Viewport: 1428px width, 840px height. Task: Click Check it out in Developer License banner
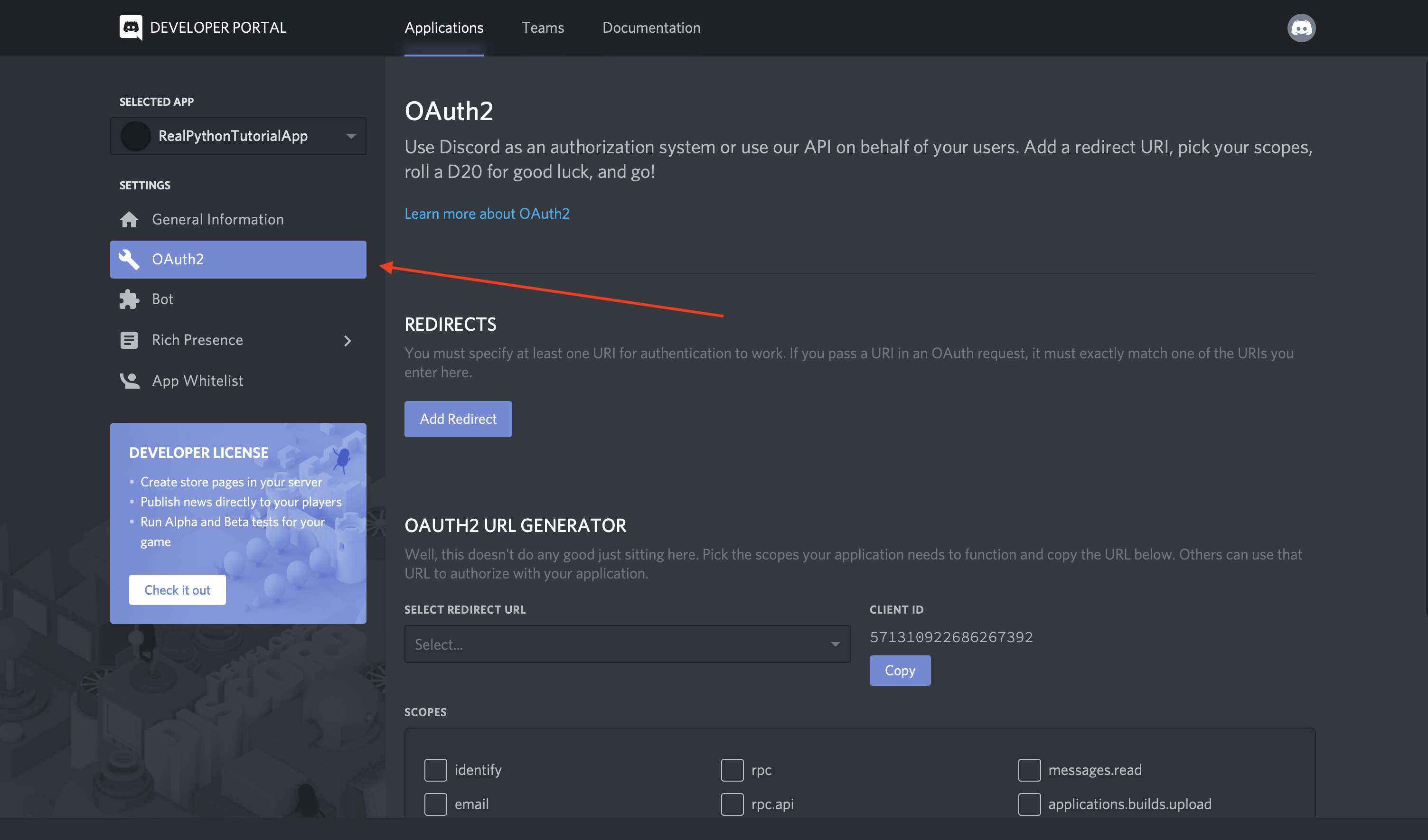click(178, 589)
